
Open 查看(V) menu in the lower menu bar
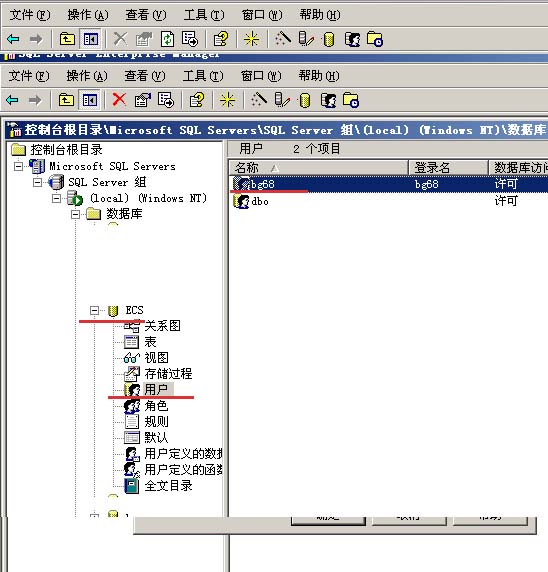145,76
